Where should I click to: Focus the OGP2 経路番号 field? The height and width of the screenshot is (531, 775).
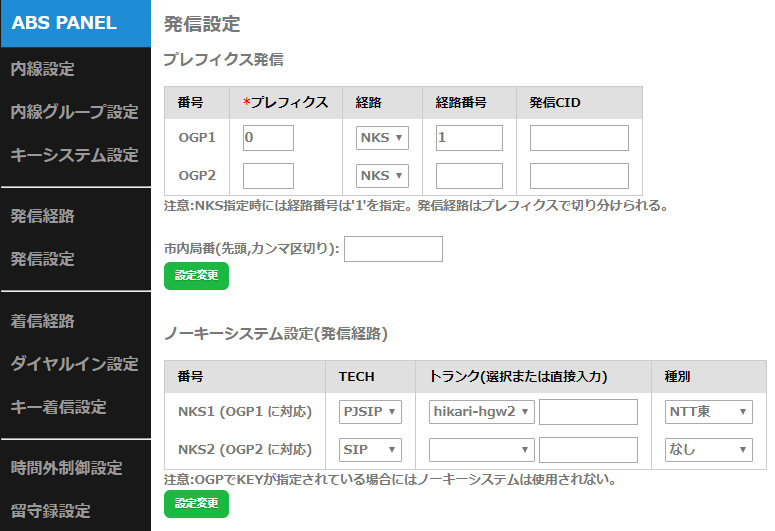click(x=469, y=176)
